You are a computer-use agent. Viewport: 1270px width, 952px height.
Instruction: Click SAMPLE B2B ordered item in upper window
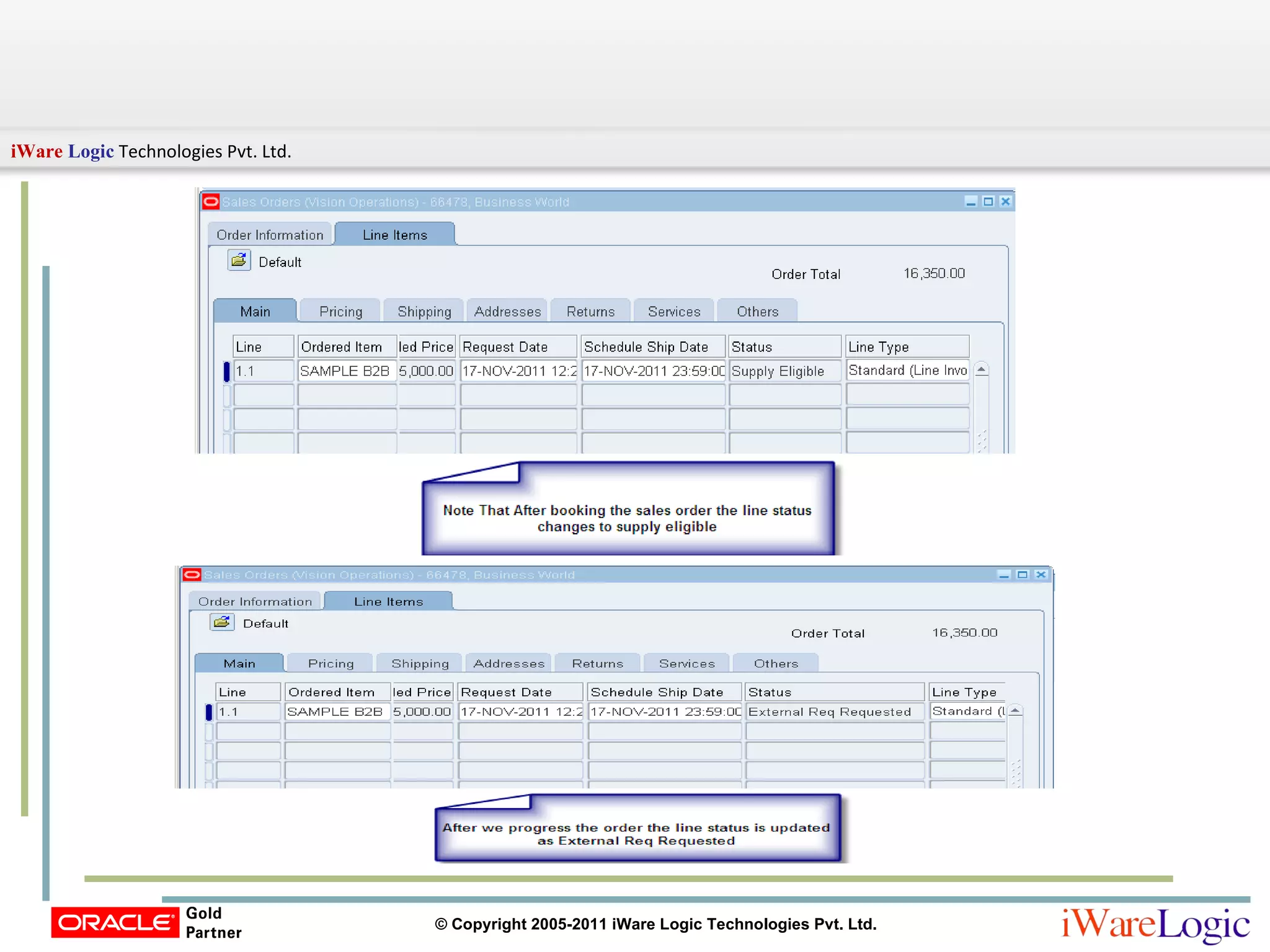[347, 371]
